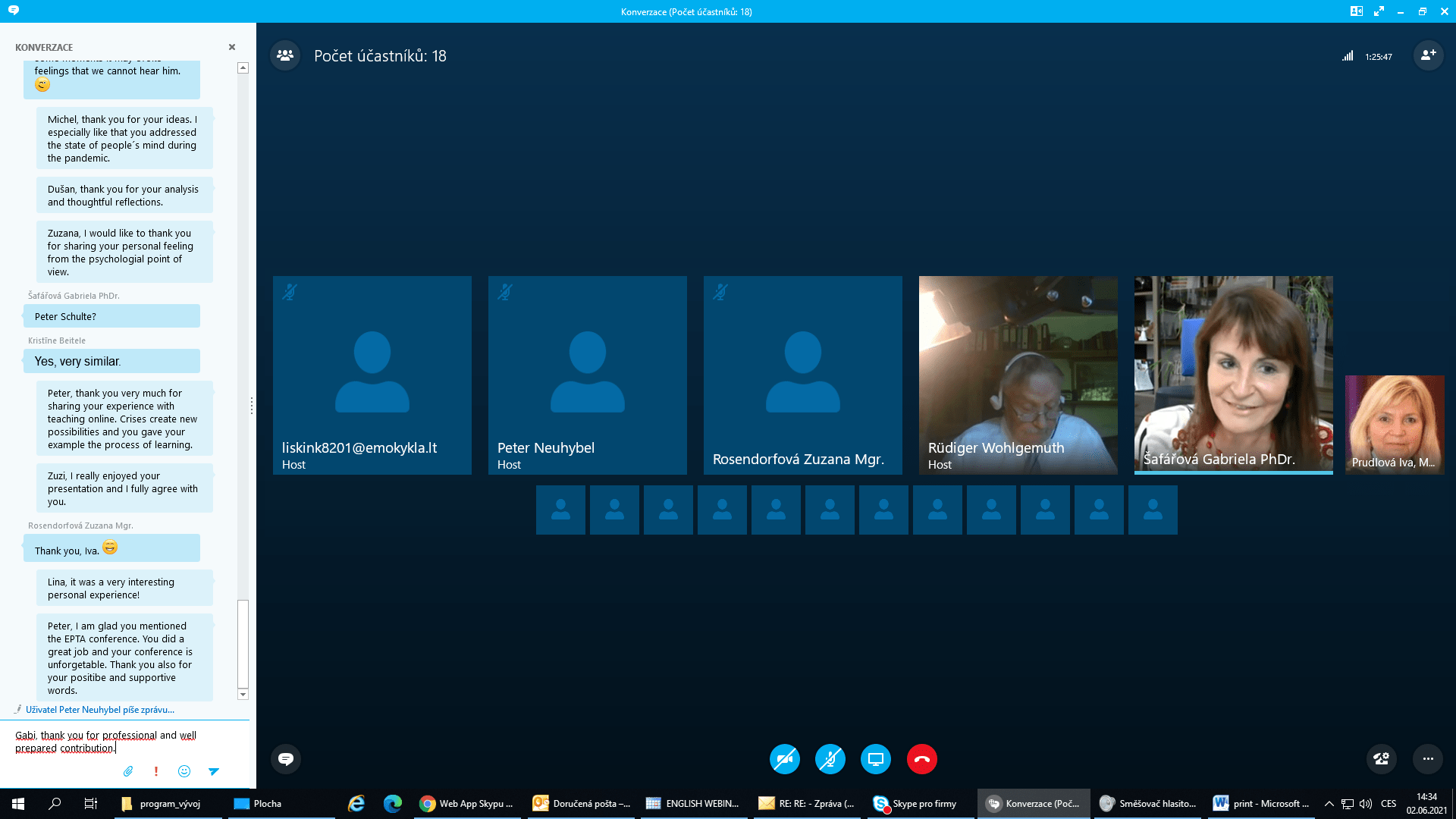Toggle the microphone mute button
This screenshot has height=819, width=1456.
[830, 759]
